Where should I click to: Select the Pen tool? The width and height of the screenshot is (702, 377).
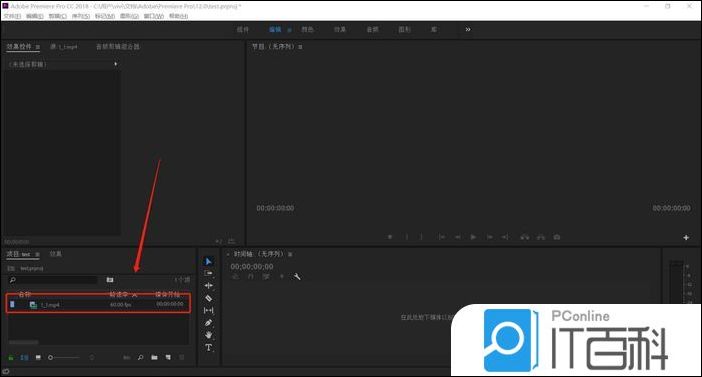pos(209,322)
